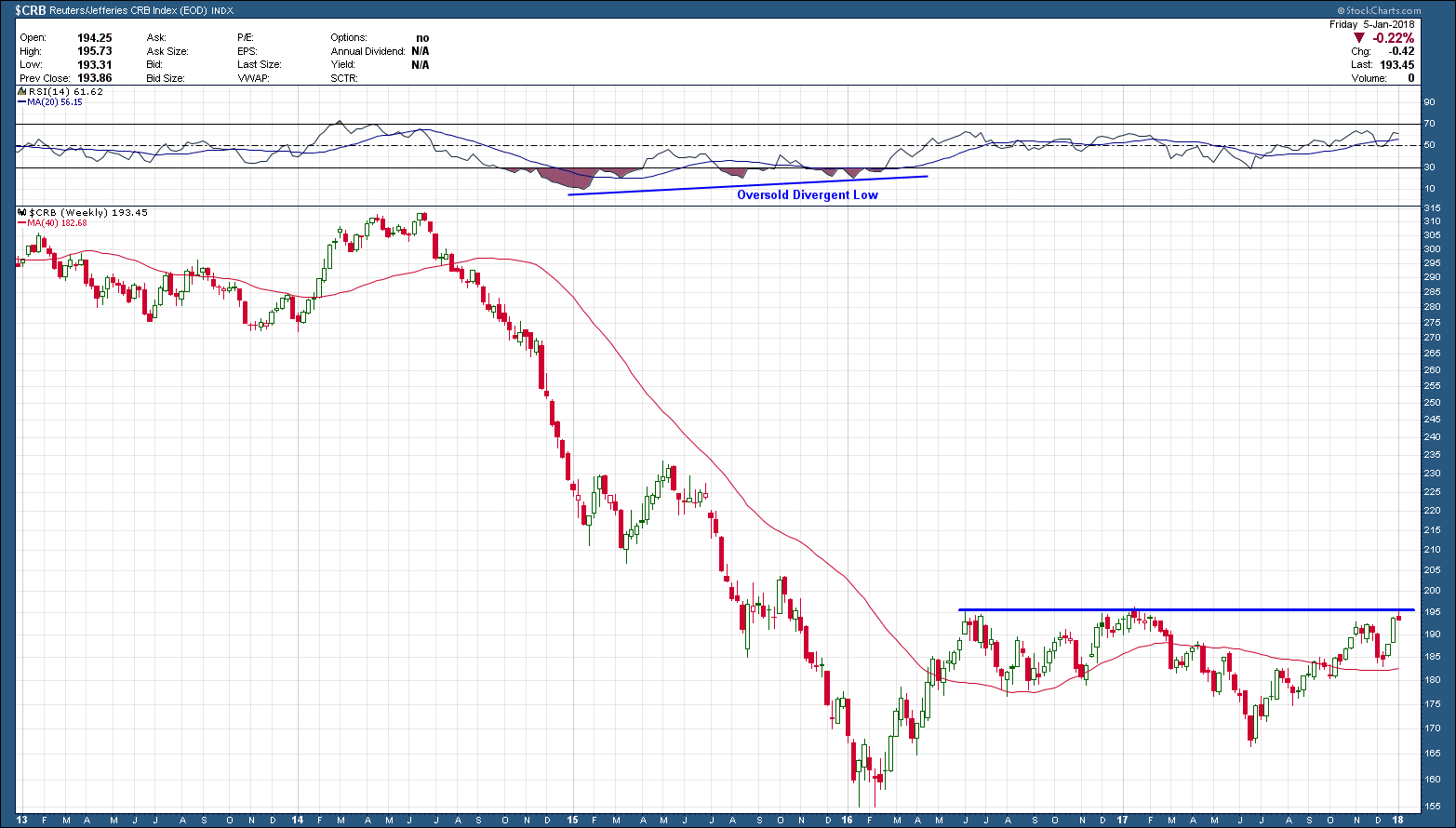Select the High value 195.73

(95, 51)
